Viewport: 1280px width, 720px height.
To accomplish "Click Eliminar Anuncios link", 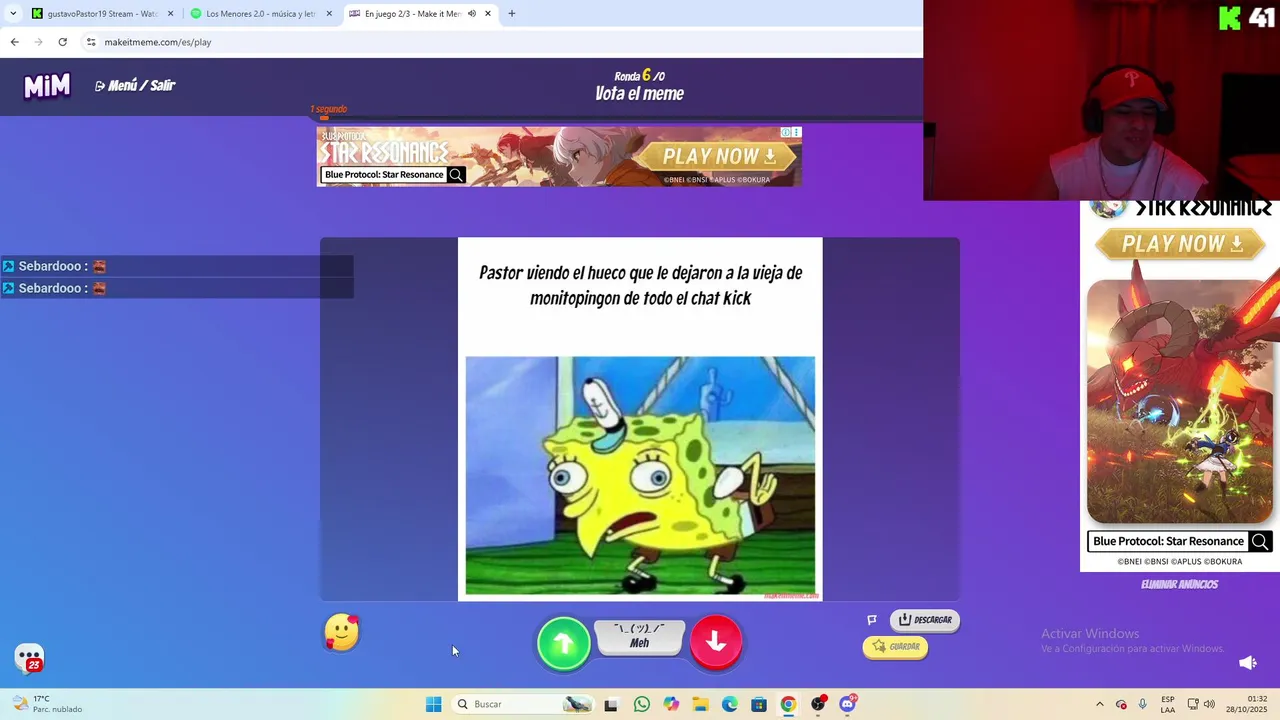I will (1179, 585).
